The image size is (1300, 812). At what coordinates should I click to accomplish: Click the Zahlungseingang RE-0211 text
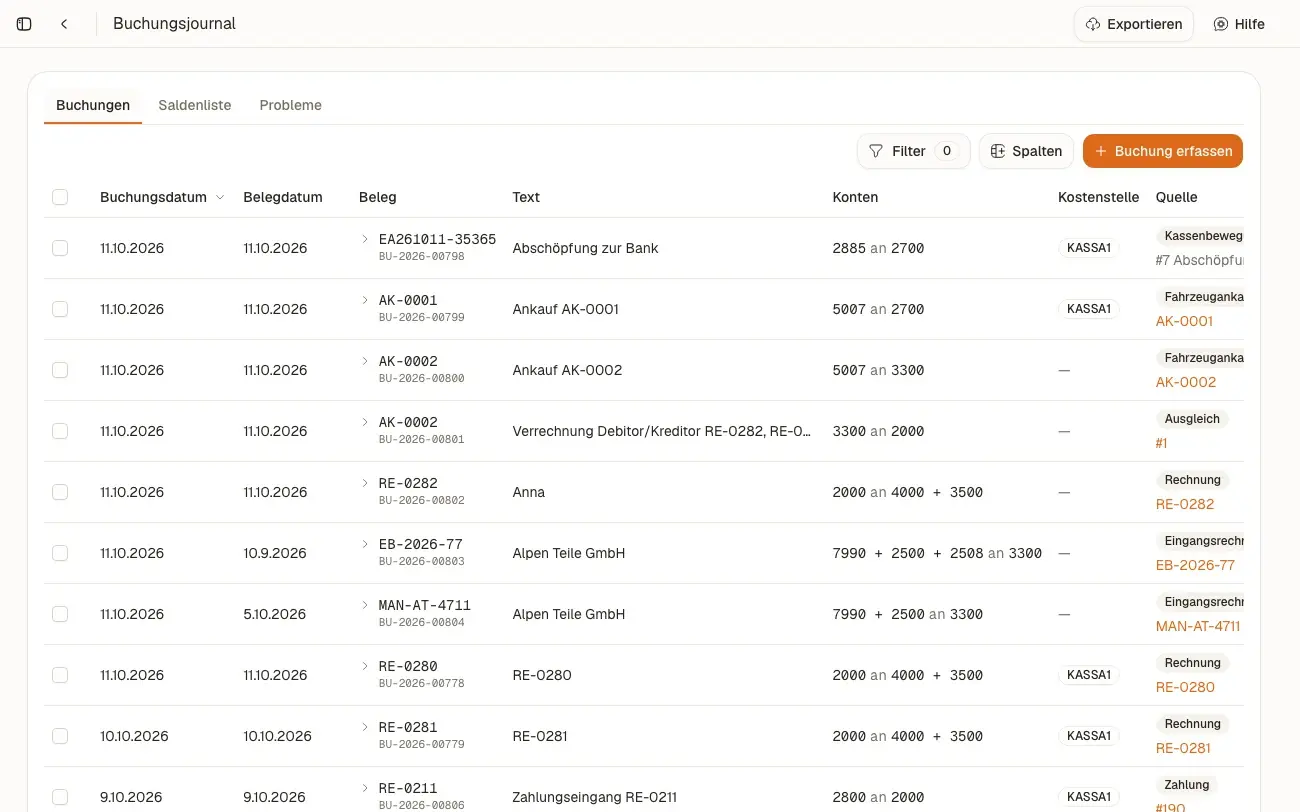pyautogui.click(x=594, y=797)
